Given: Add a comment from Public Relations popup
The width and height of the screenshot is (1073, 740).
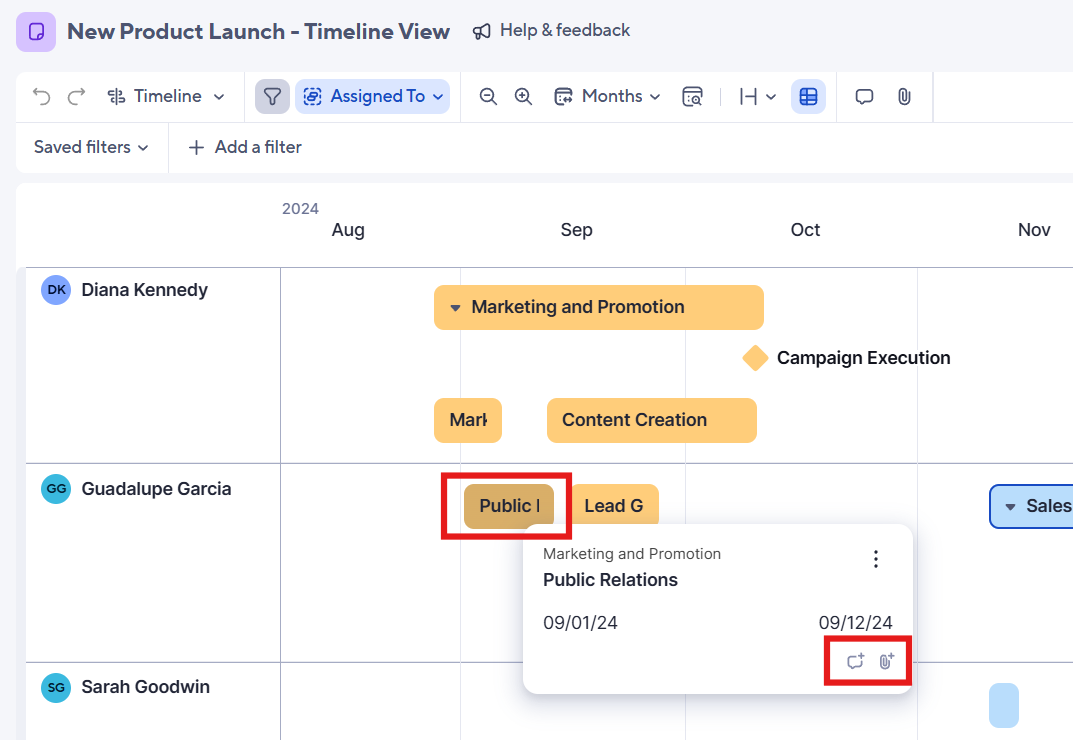Looking at the screenshot, I should (x=855, y=661).
